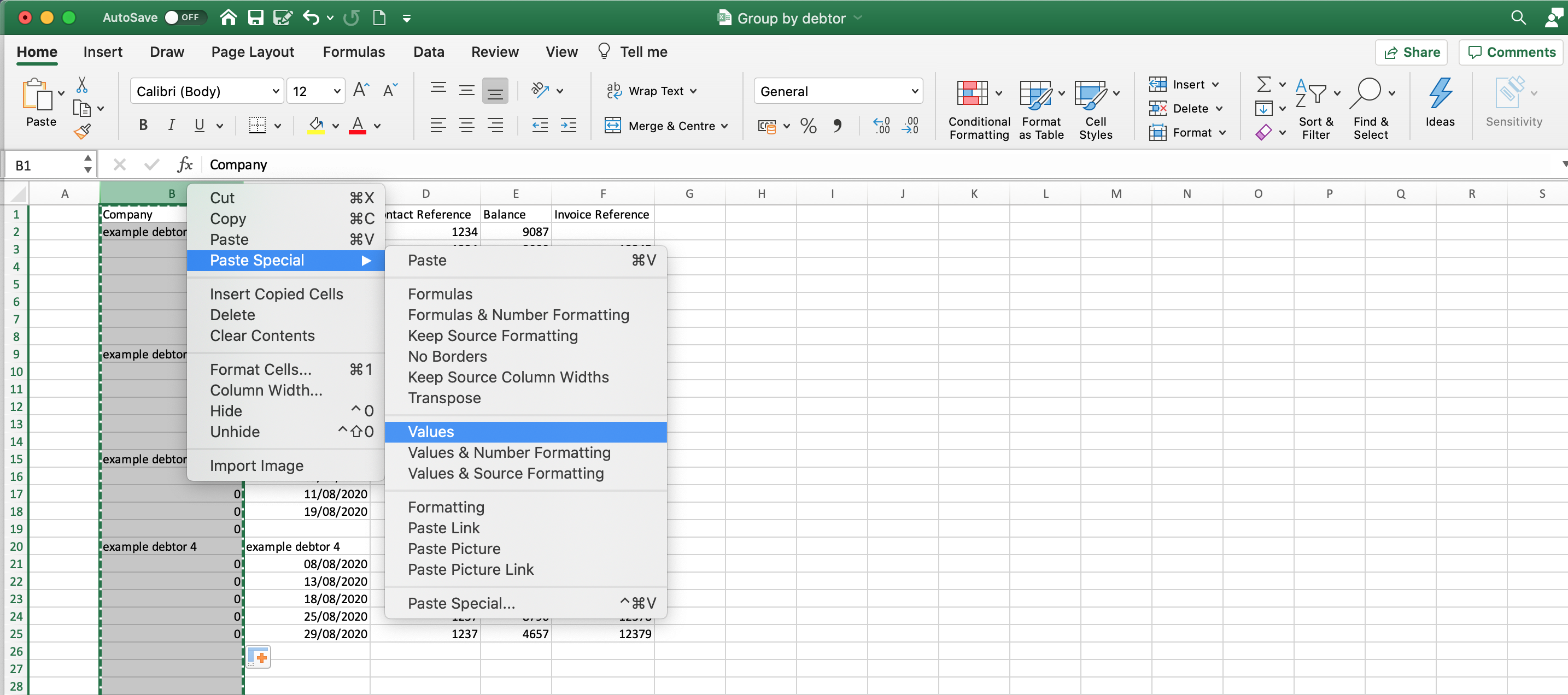Screen dimensions: 1568x695
Task: Click the percent style icon
Action: pyautogui.click(x=809, y=126)
